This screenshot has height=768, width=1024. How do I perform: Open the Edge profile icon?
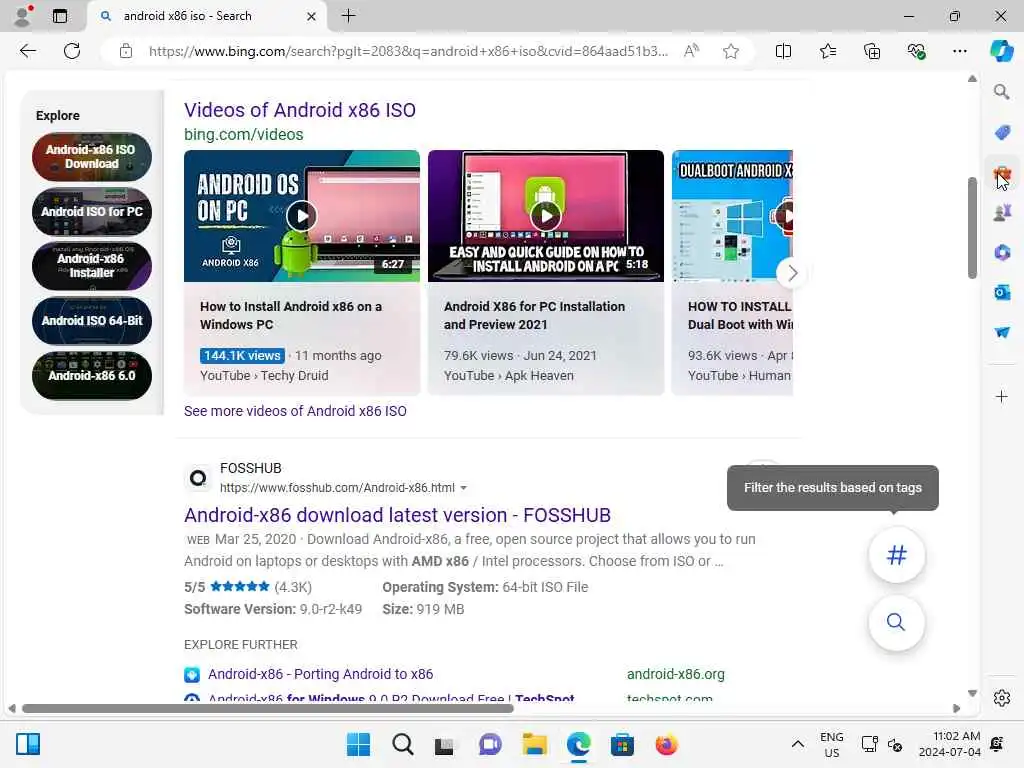click(24, 16)
